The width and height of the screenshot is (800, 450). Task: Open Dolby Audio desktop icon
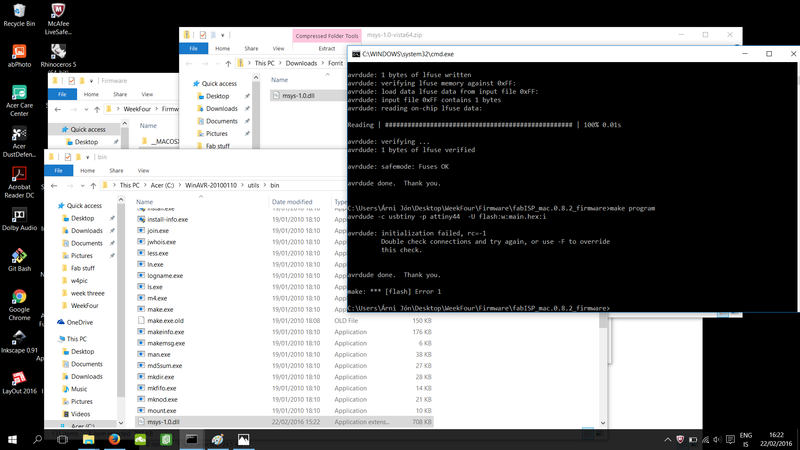(x=19, y=219)
